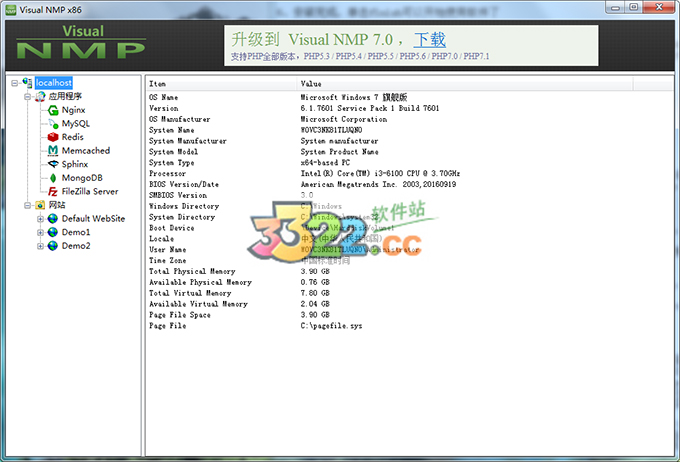The image size is (680, 462).
Task: Select the Demo2 website label
Action: 76,246
